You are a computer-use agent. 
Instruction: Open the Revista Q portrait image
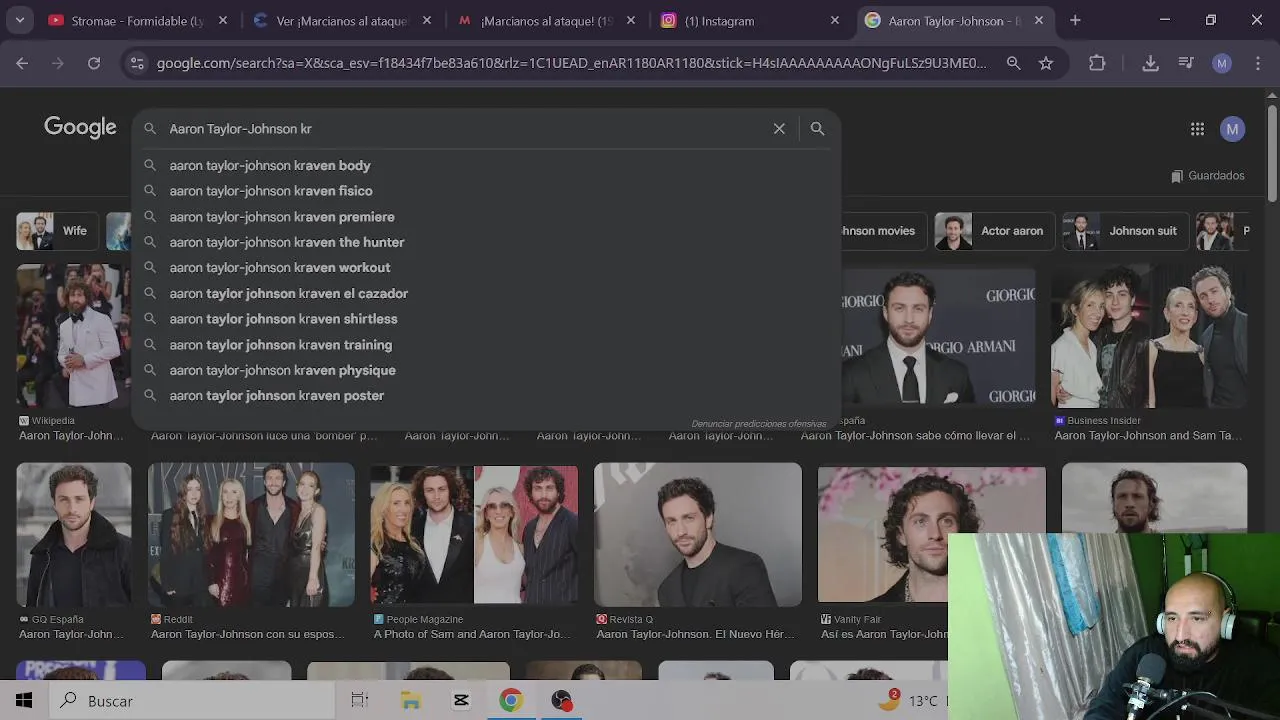coord(698,534)
